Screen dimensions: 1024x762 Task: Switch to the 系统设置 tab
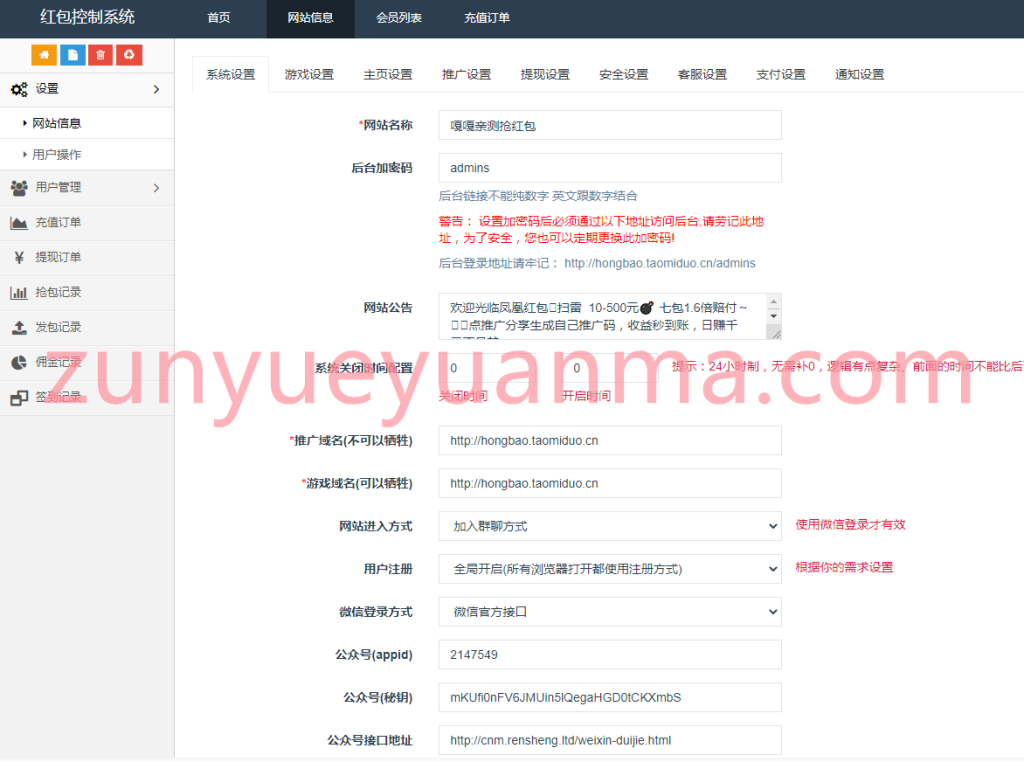231,74
